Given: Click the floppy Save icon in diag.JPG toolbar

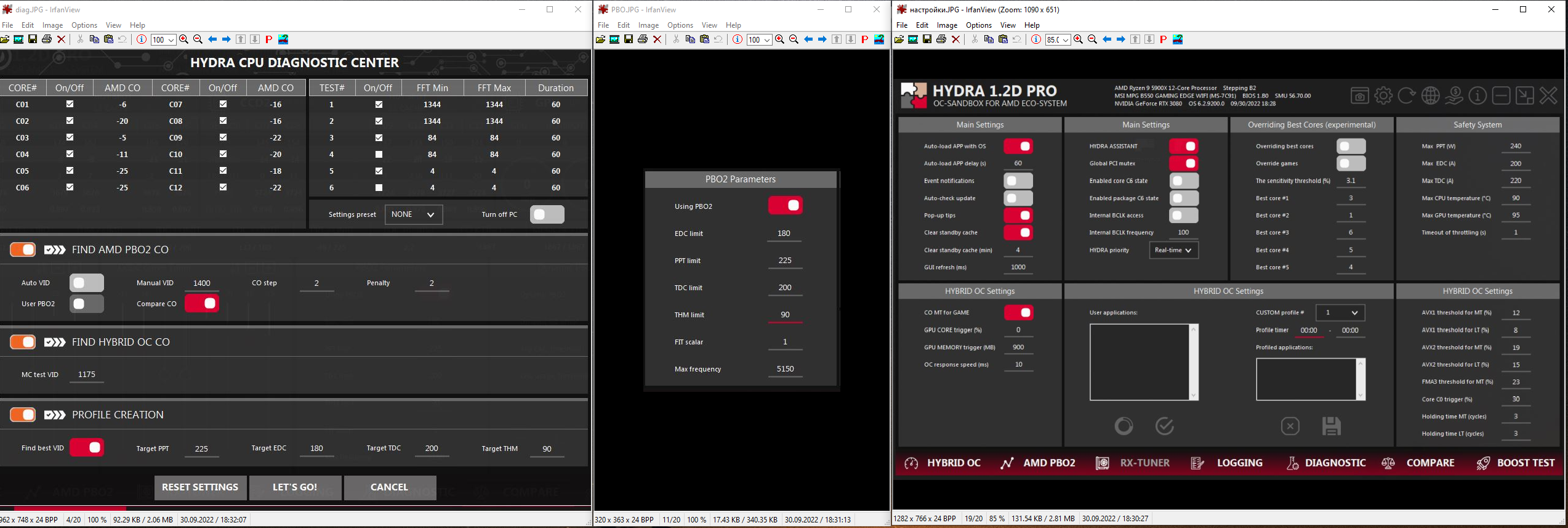Looking at the screenshot, I should [x=33, y=39].
